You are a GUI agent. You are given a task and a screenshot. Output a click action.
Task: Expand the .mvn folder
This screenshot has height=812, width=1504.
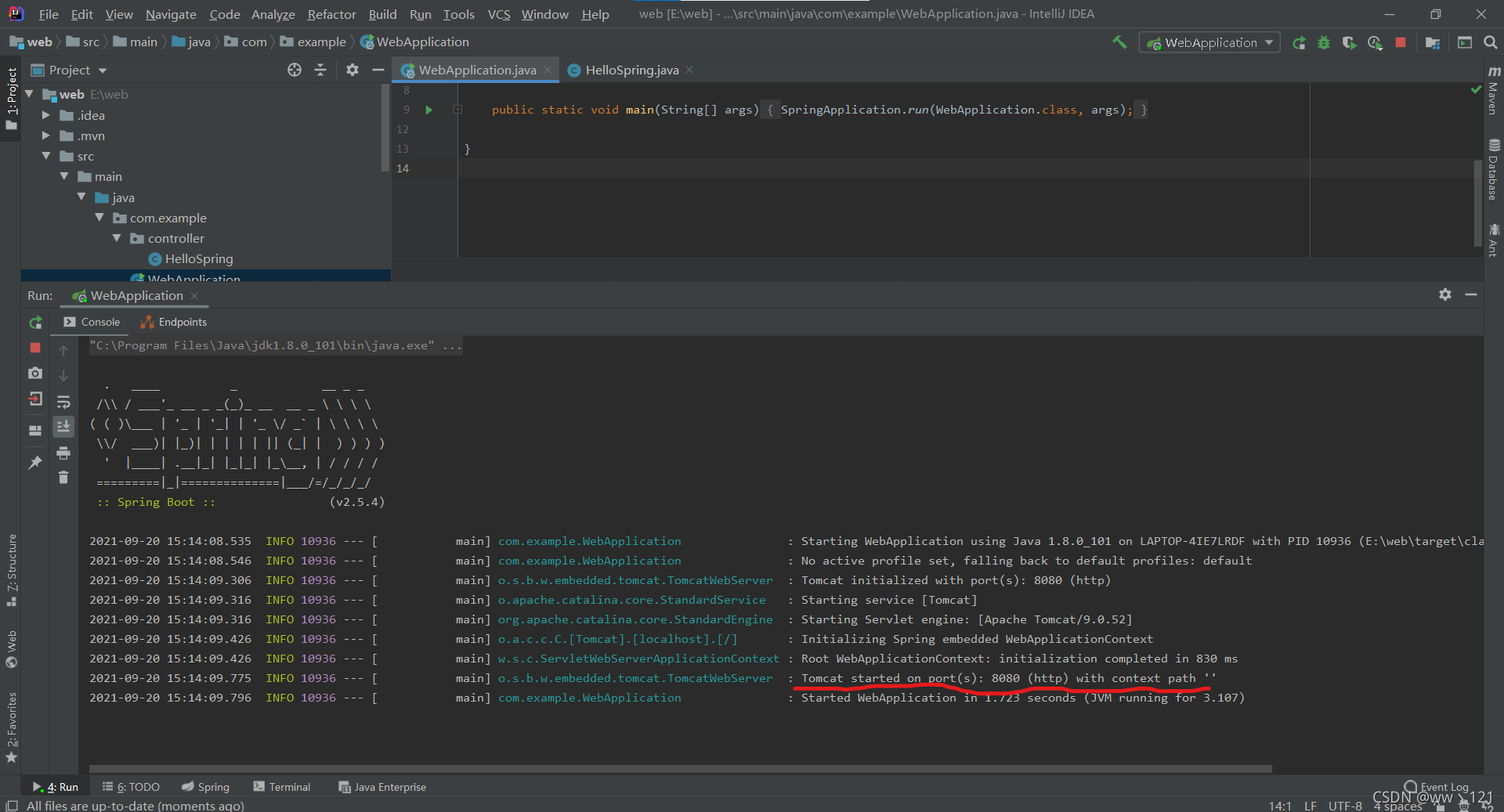46,135
